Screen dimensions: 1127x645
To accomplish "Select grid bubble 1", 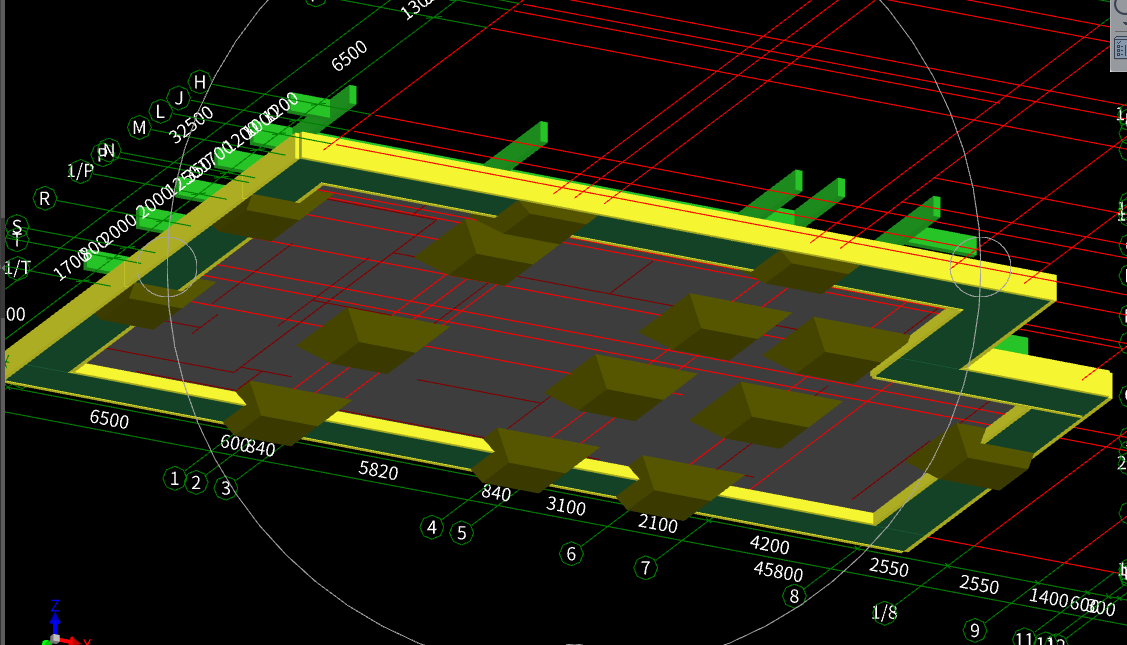I will [x=174, y=477].
